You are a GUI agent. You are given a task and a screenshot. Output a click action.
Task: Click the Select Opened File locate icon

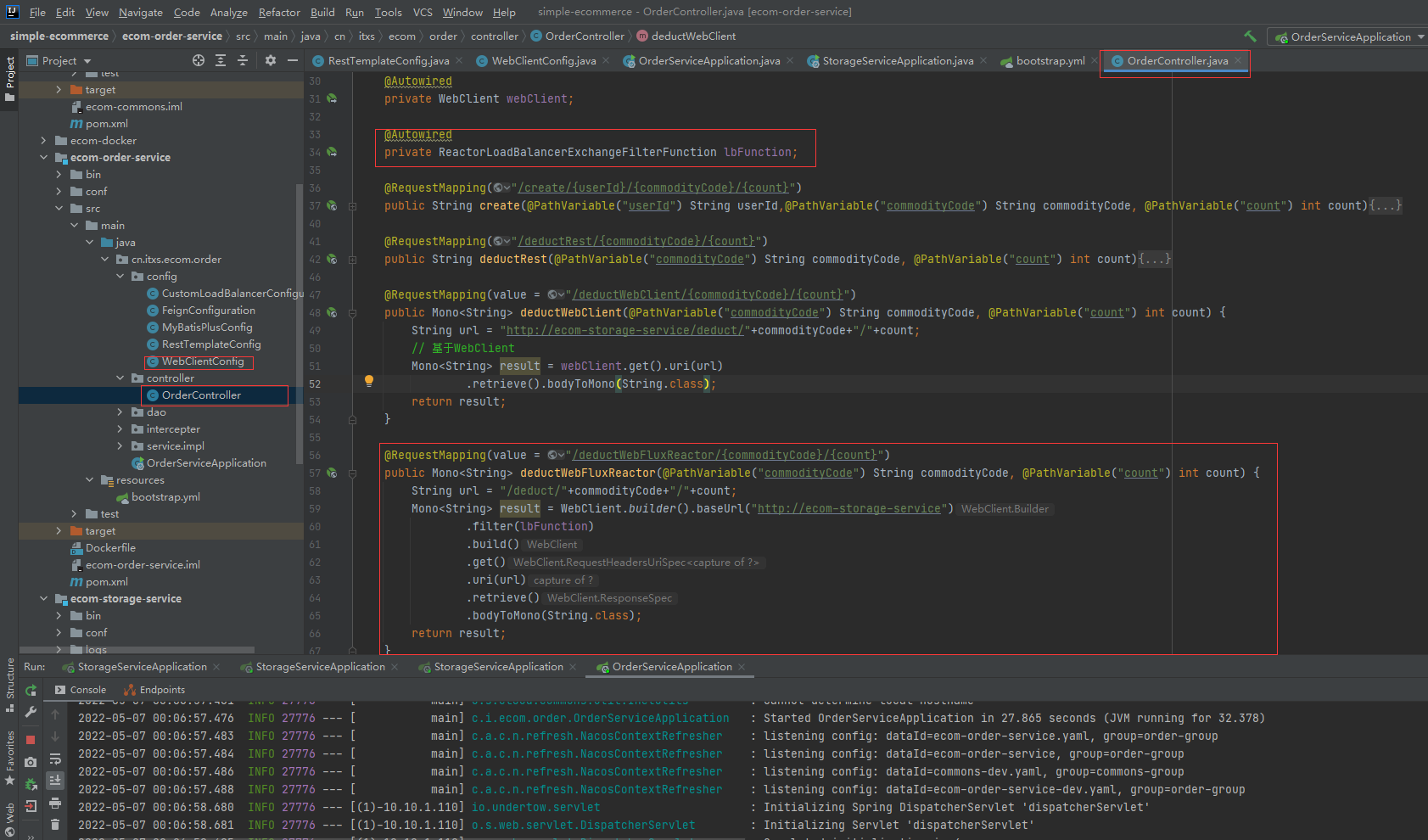pos(199,60)
